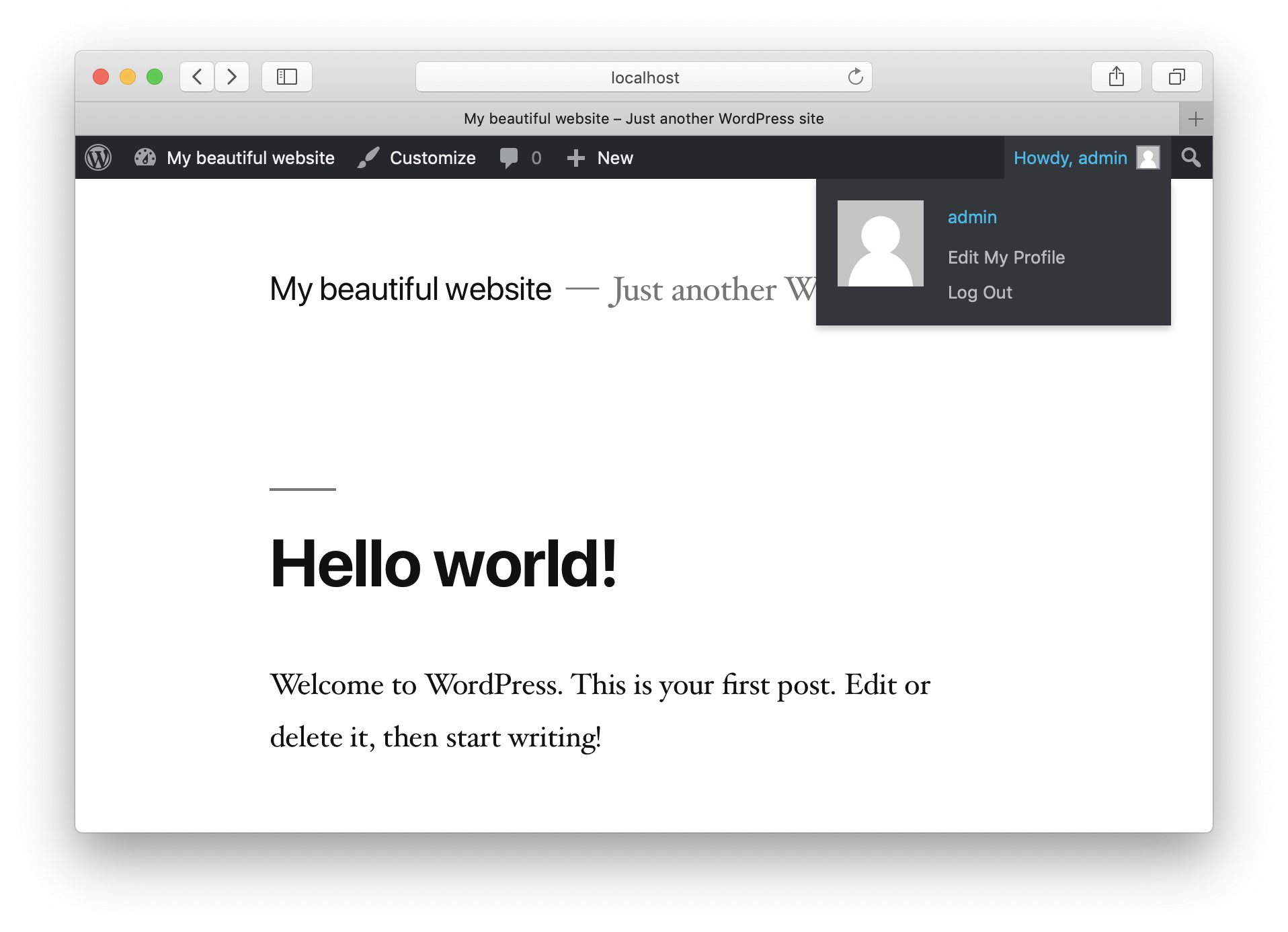Click the Safari share icon
The width and height of the screenshot is (1288, 932).
(x=1116, y=76)
